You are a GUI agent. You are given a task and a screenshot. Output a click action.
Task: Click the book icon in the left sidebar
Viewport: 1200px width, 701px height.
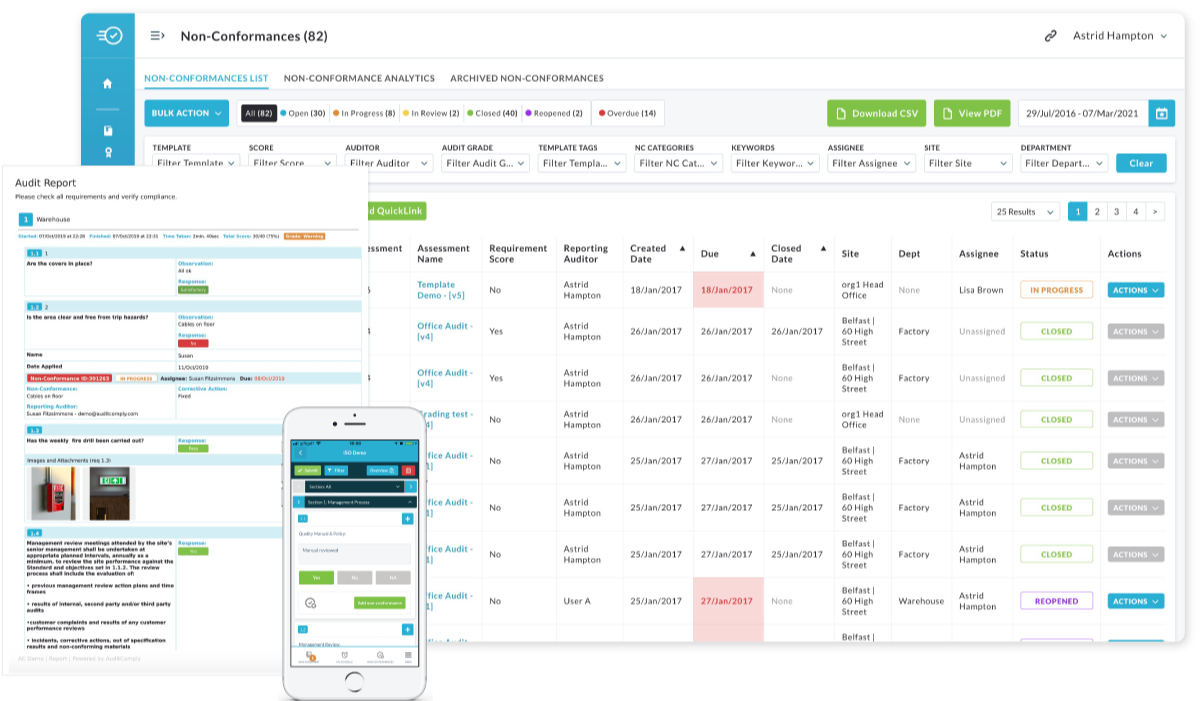(x=108, y=130)
